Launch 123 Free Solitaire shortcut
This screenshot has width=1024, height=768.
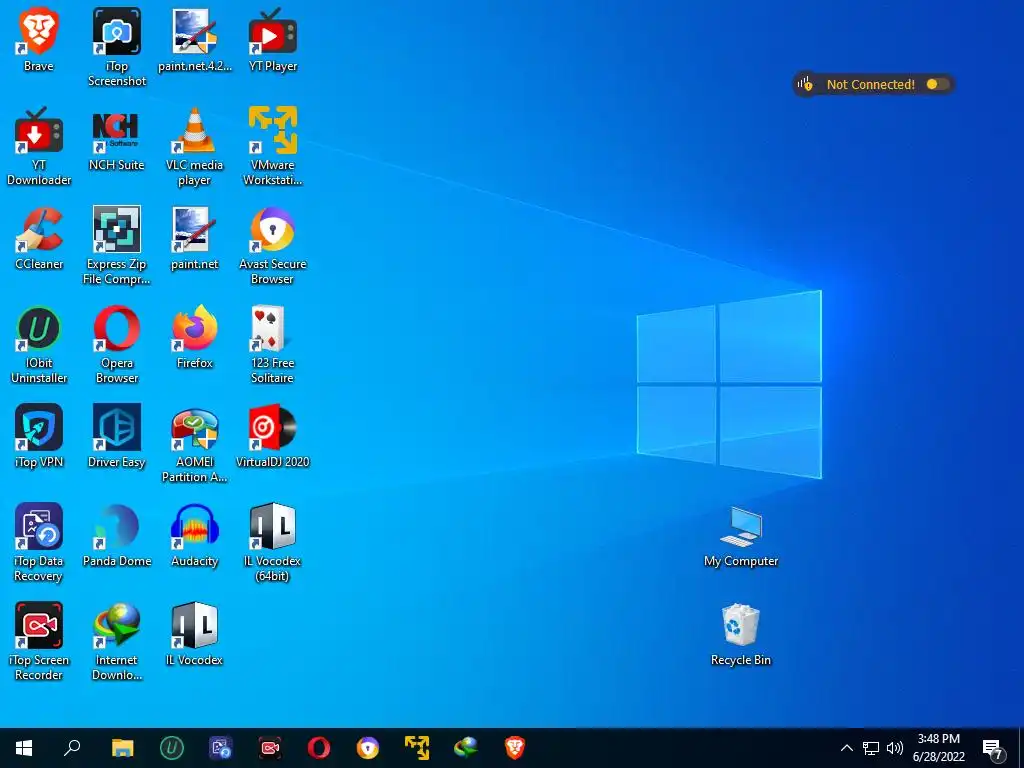[x=273, y=344]
